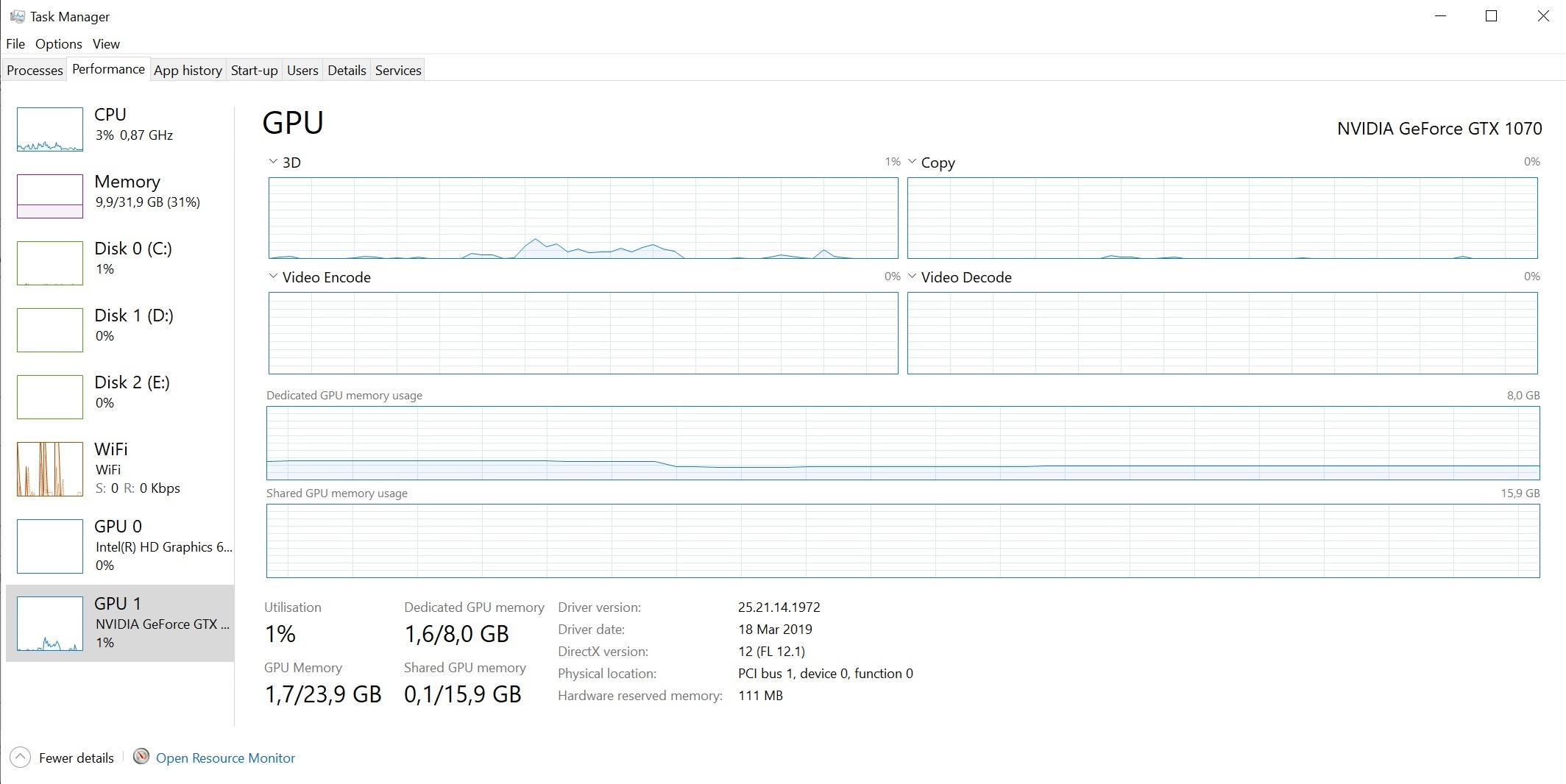
Task: Open the View menu
Action: tap(106, 44)
